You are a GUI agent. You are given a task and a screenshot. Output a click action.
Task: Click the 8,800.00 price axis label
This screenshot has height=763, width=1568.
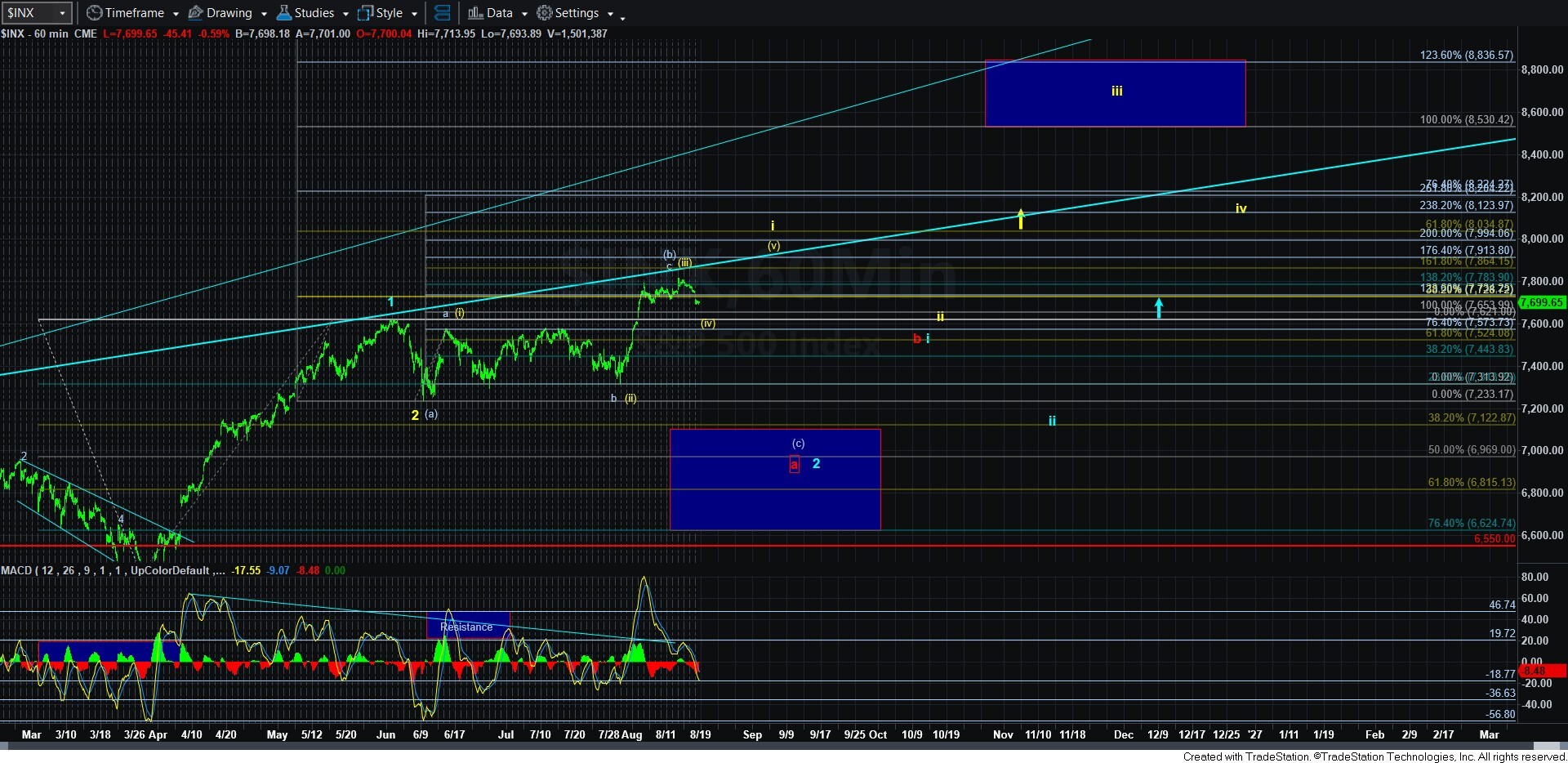click(1542, 70)
